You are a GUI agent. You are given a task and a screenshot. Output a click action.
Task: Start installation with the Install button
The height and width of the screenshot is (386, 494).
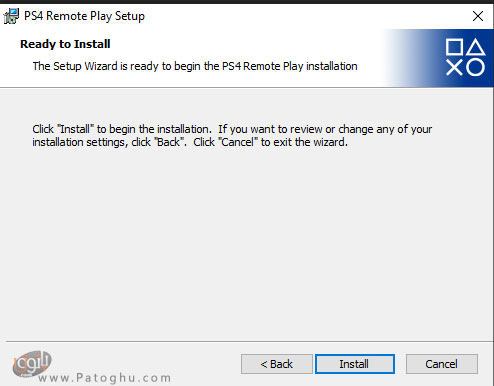(x=355, y=364)
